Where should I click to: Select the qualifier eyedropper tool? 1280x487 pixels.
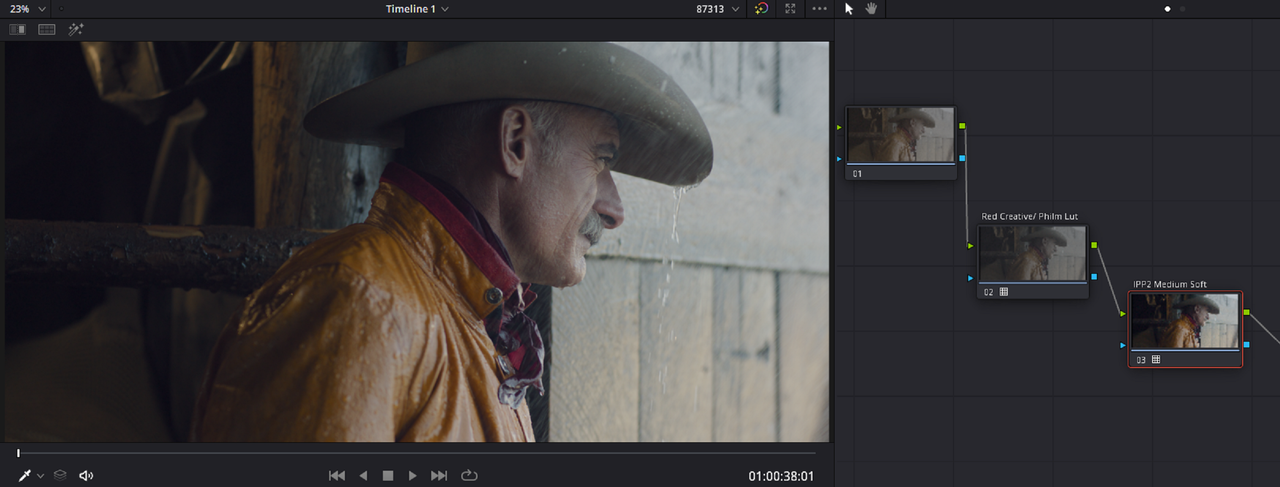25,475
